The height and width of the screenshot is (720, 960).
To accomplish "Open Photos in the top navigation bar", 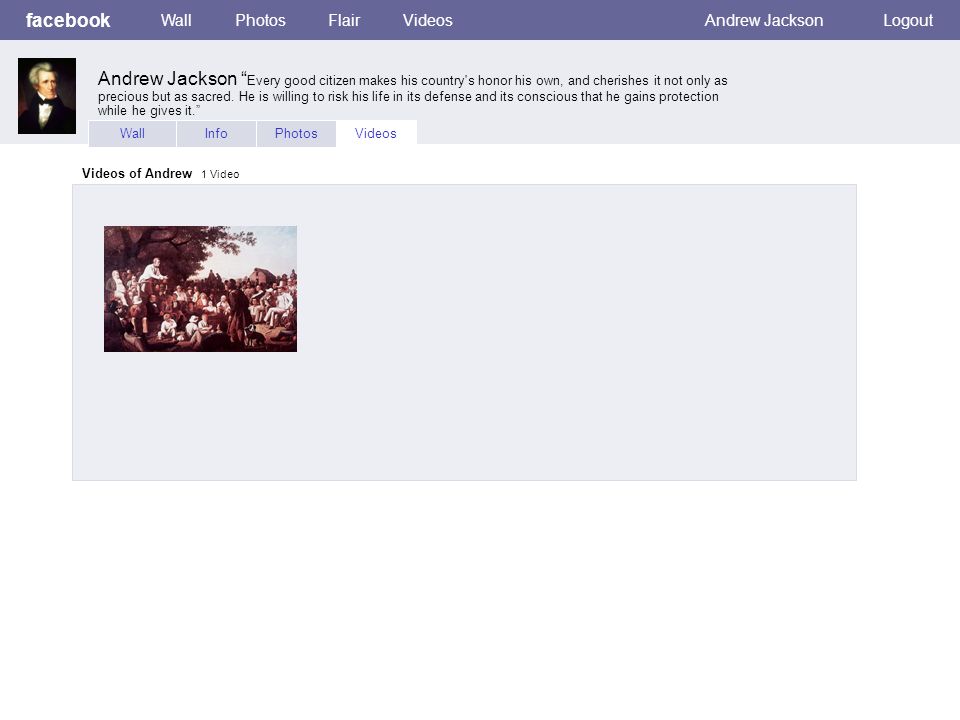I will click(x=260, y=20).
